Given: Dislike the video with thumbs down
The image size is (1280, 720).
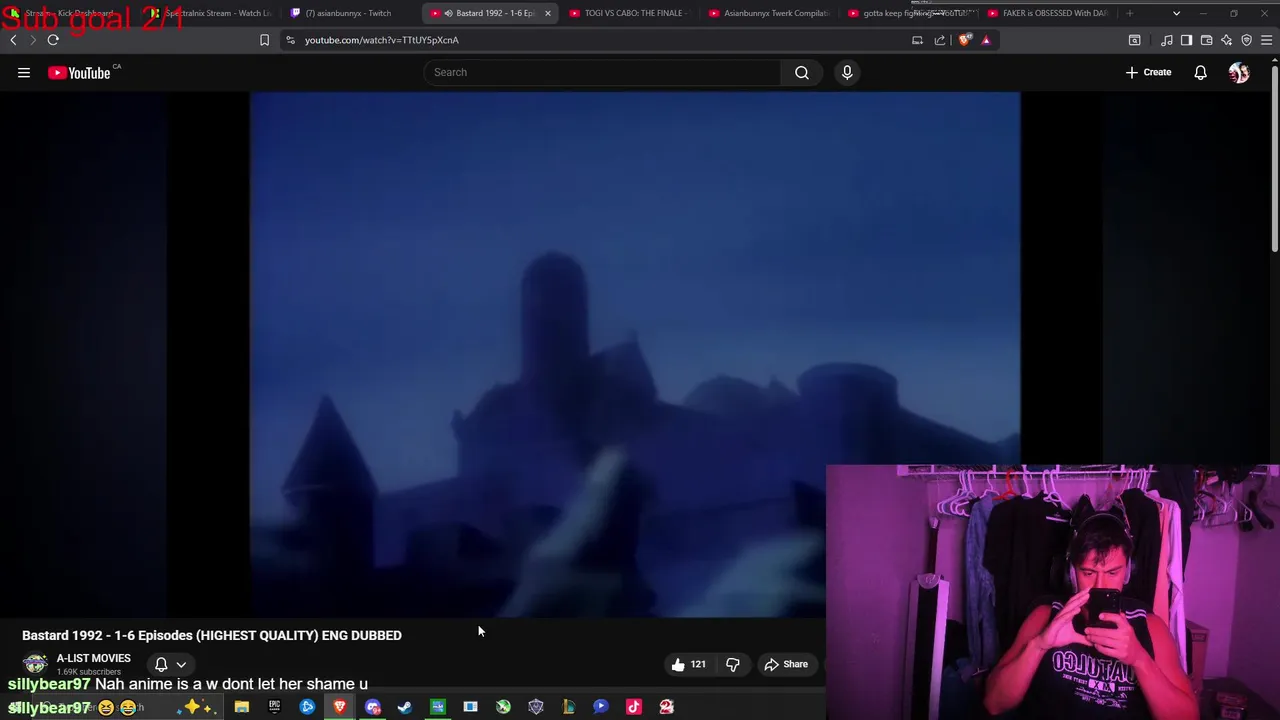Looking at the screenshot, I should 733,664.
